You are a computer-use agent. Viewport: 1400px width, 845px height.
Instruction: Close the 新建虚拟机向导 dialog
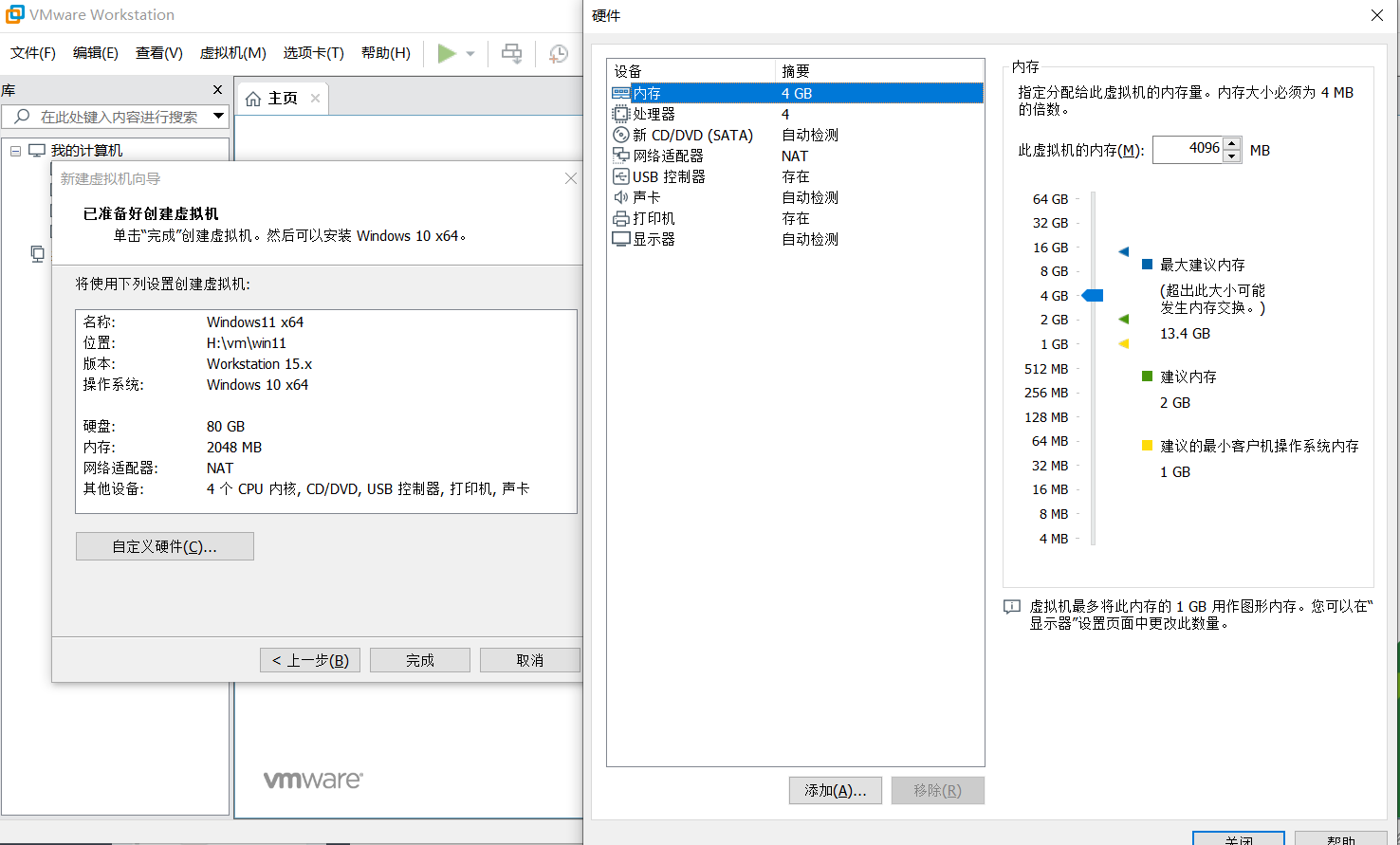570,178
